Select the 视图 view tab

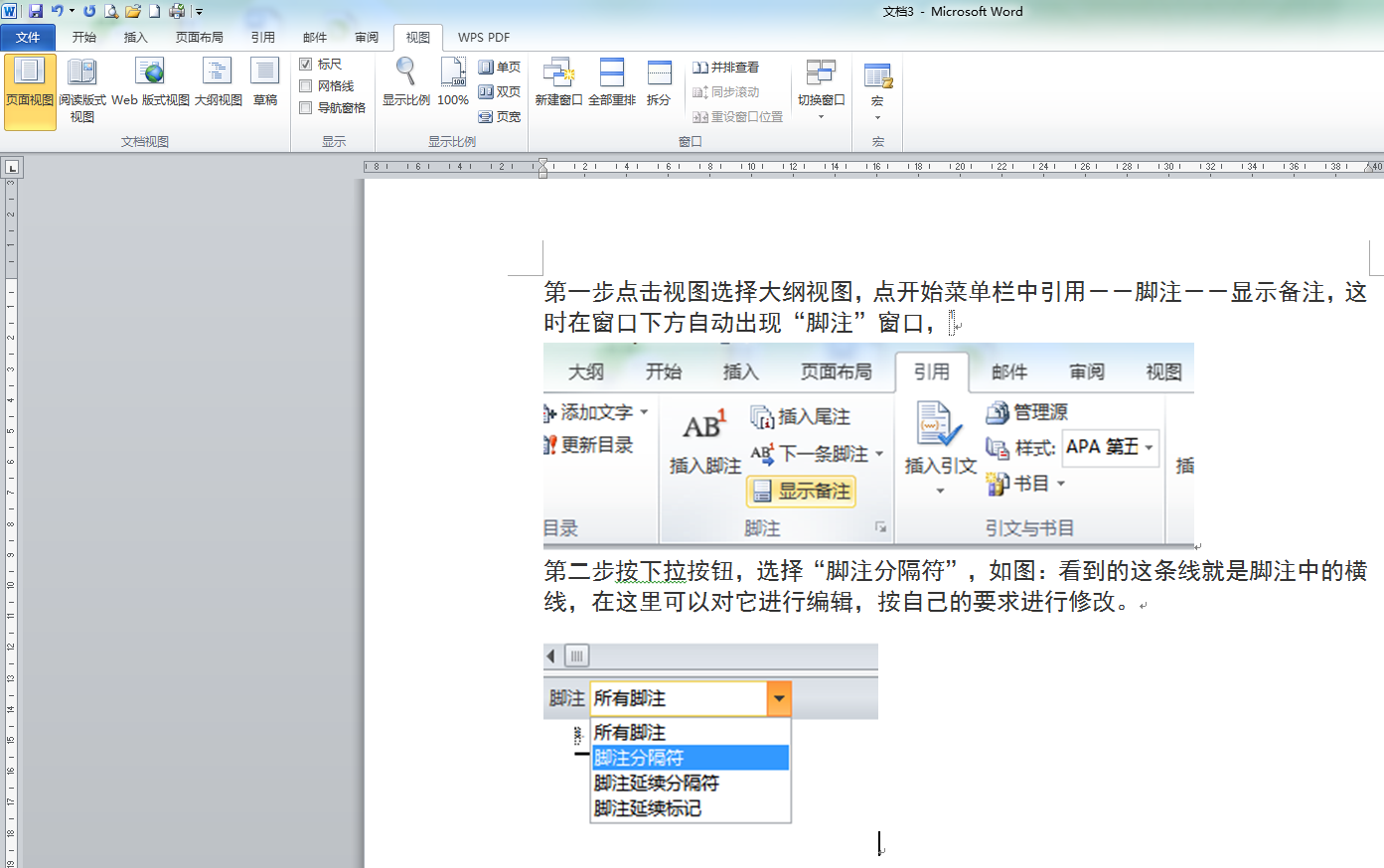click(418, 38)
